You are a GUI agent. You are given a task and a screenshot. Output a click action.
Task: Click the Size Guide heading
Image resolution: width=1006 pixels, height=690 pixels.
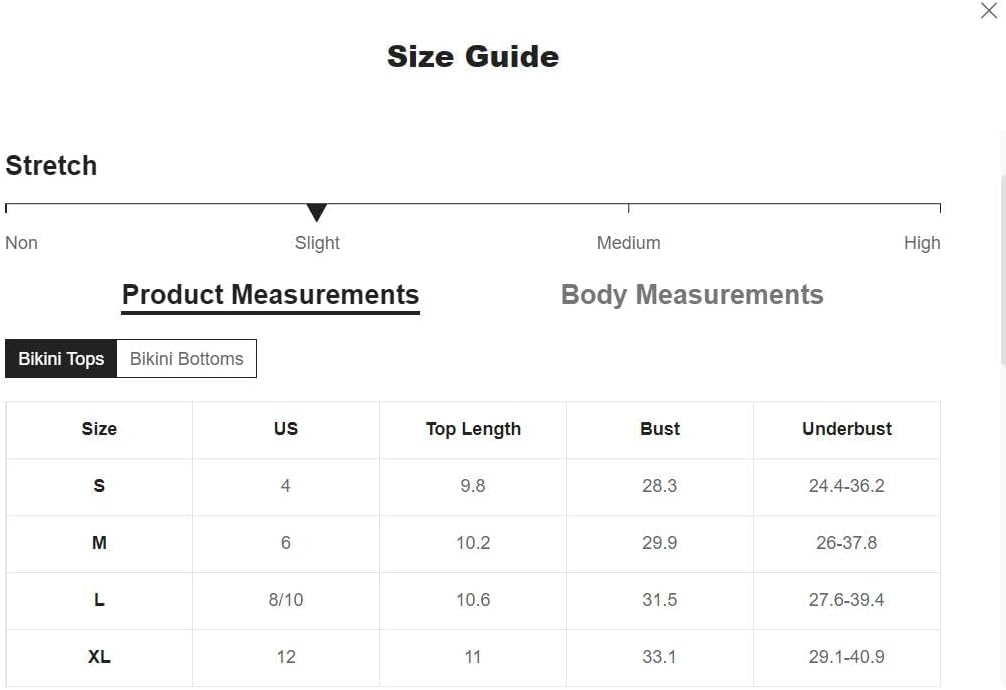[x=473, y=56]
